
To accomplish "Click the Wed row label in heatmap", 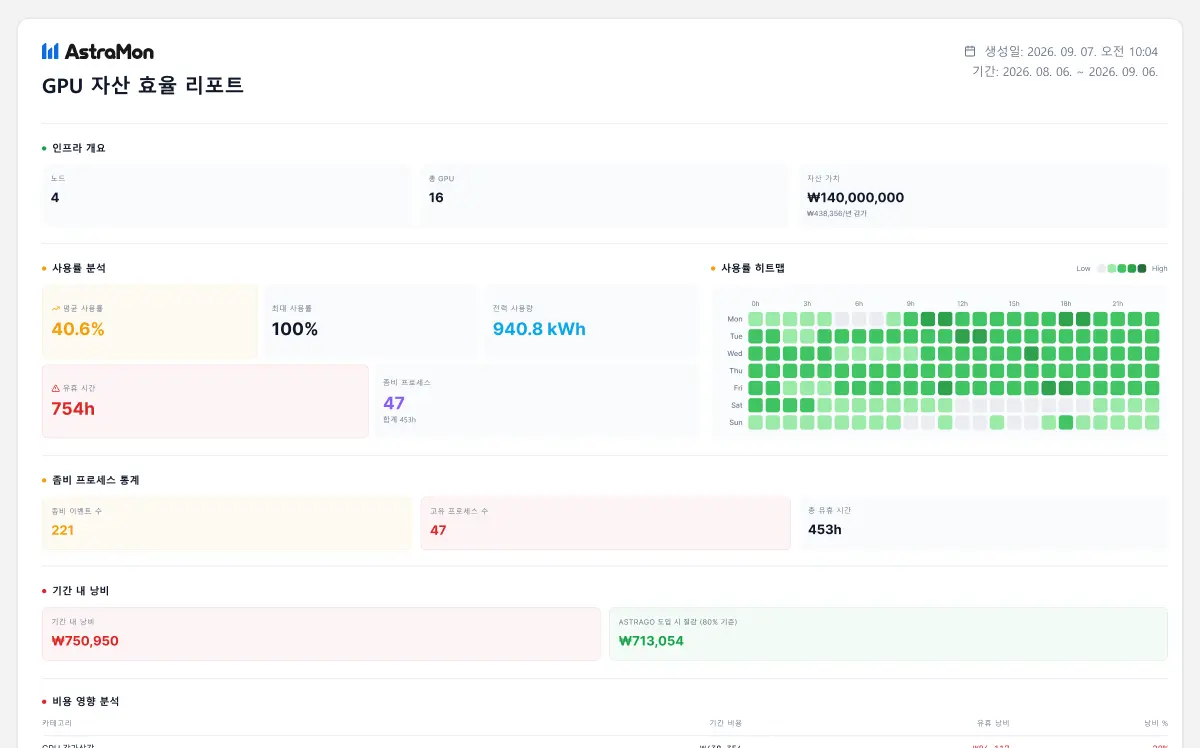I will (x=735, y=354).
